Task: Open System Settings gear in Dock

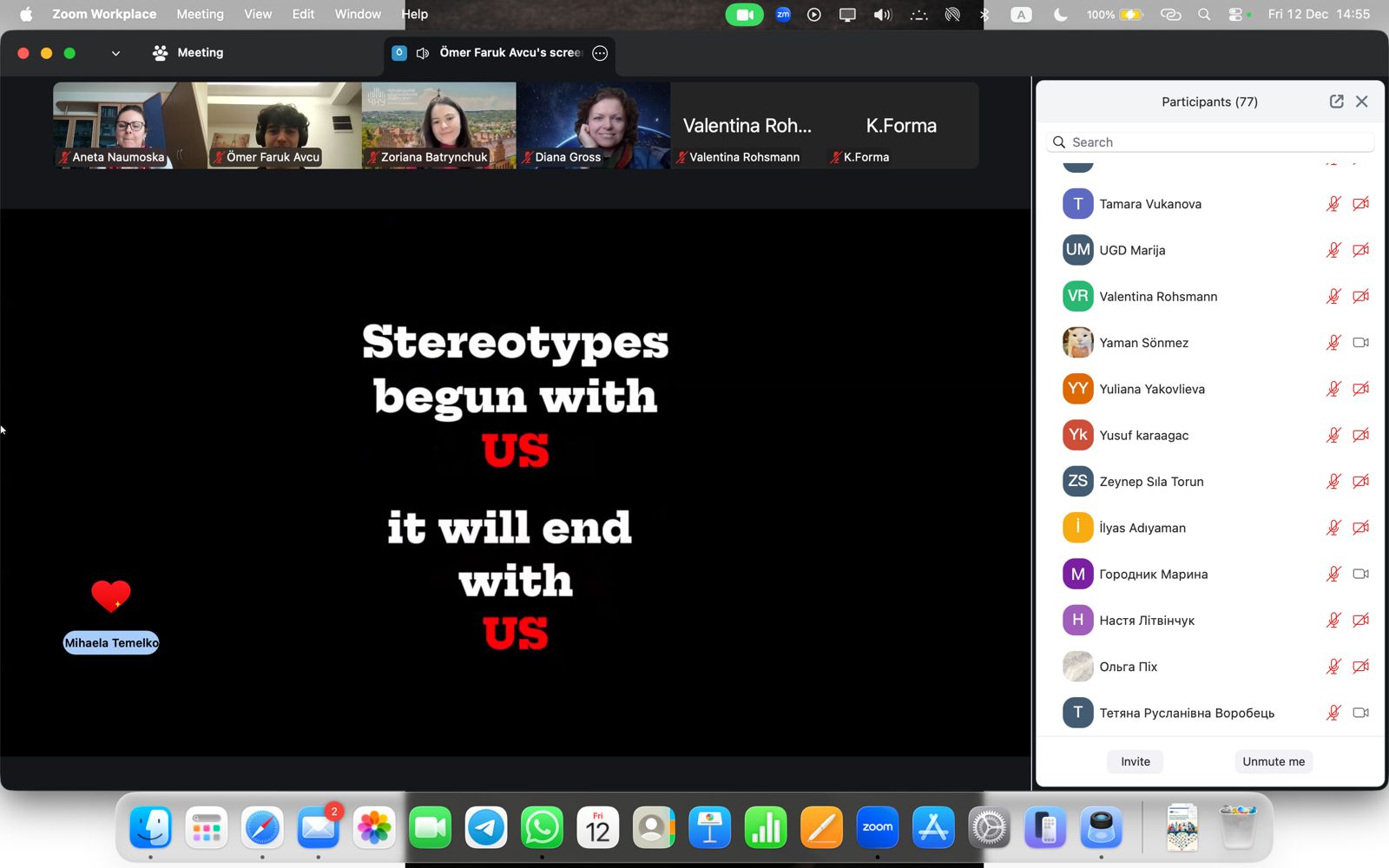Action: click(989, 827)
